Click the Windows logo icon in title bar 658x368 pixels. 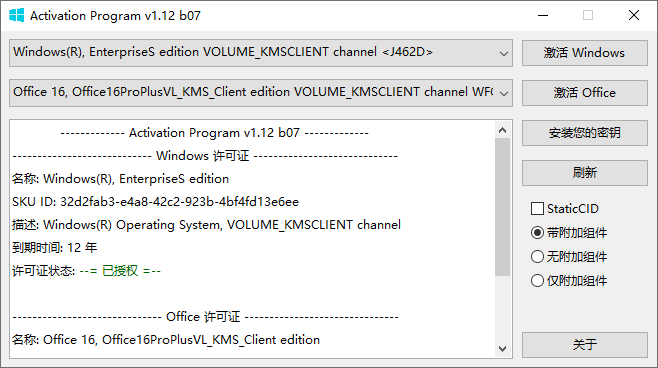(x=16, y=16)
